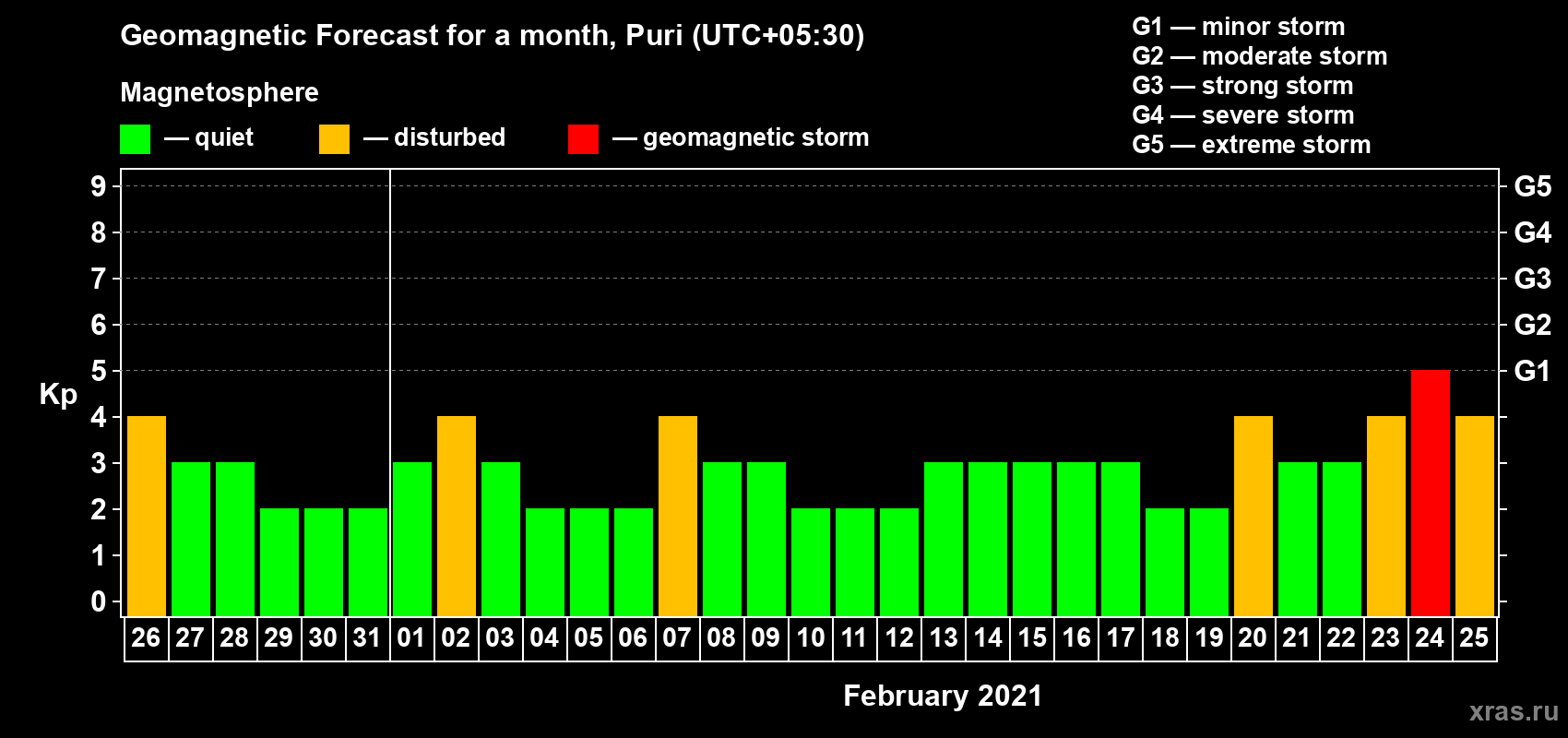Click date label 06 on the axis
Image resolution: width=1568 pixels, height=738 pixels.
(x=633, y=637)
